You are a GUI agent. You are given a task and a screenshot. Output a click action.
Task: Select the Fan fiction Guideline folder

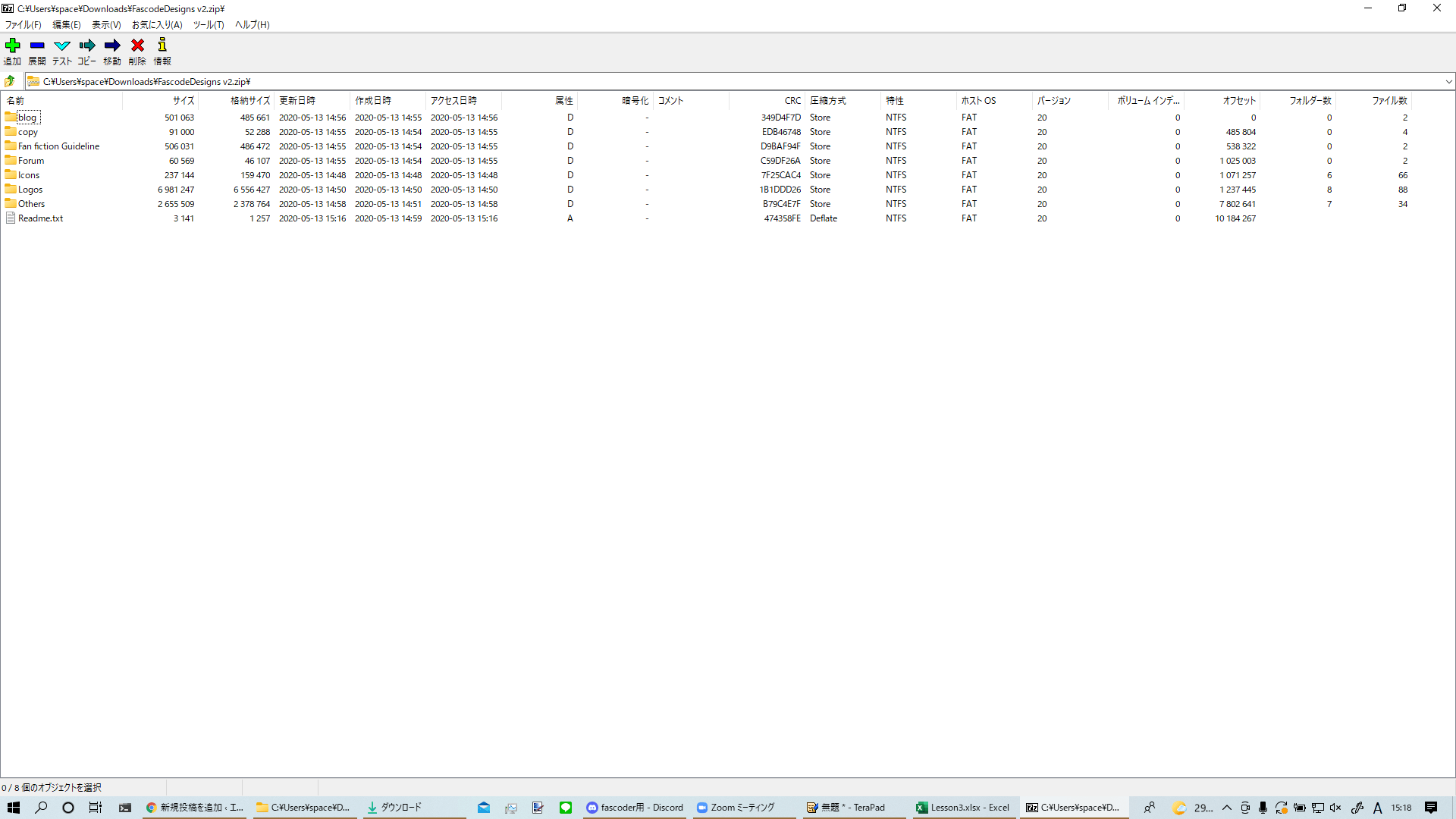click(x=58, y=146)
